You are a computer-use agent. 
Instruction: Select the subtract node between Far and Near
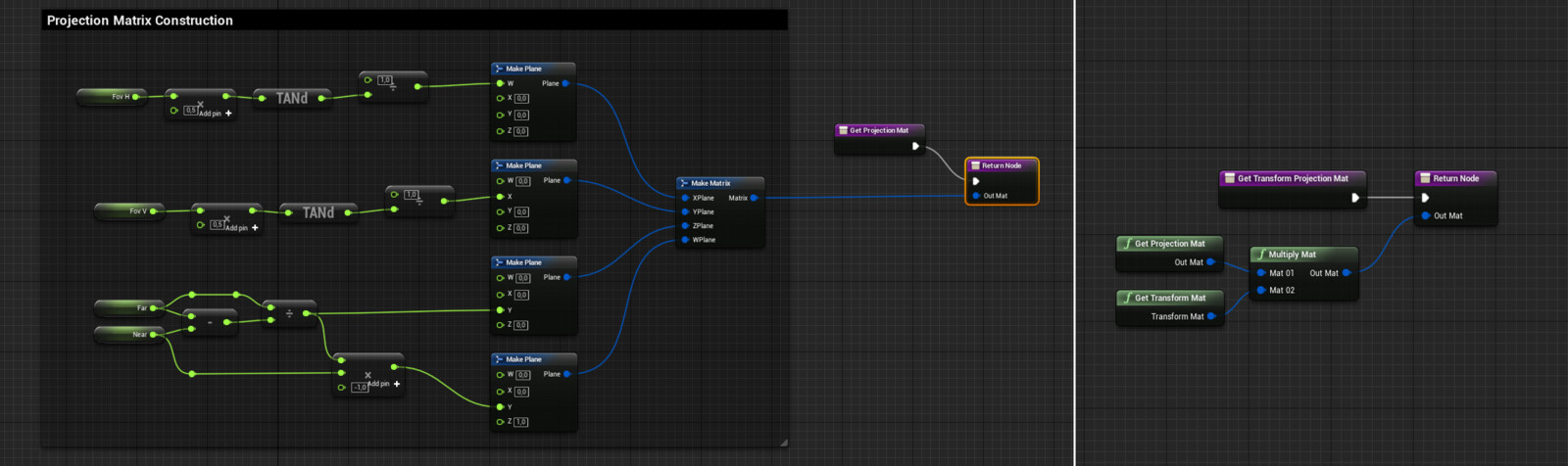click(x=210, y=322)
